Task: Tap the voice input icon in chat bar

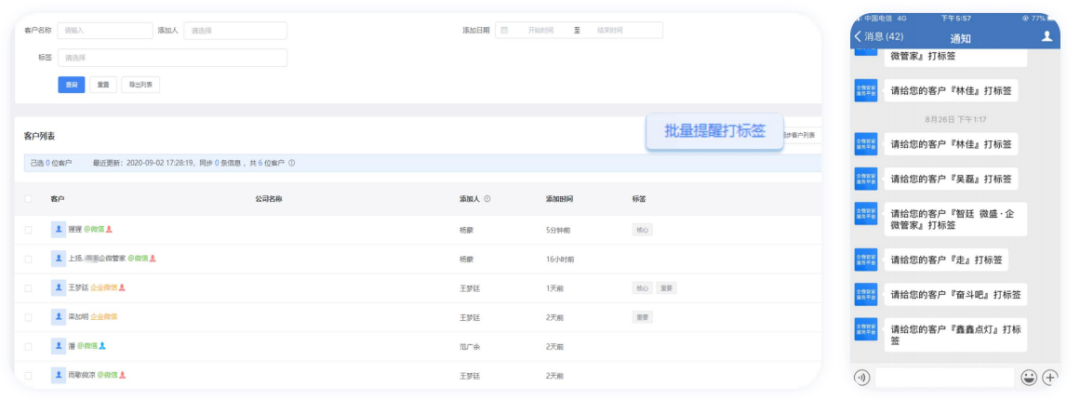Action: (861, 377)
